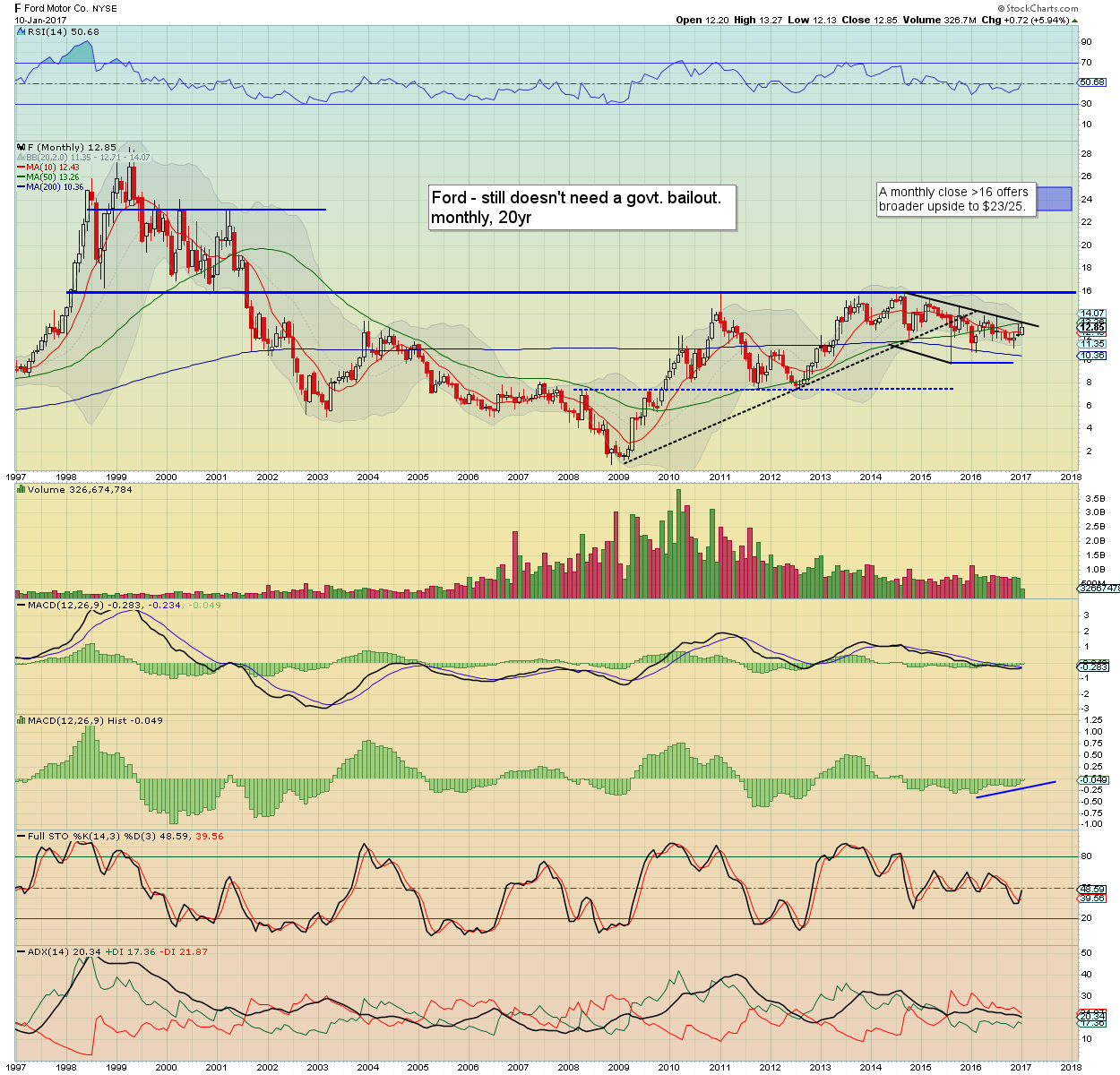Click the -0.049 histogram value tag on right

[1092, 780]
